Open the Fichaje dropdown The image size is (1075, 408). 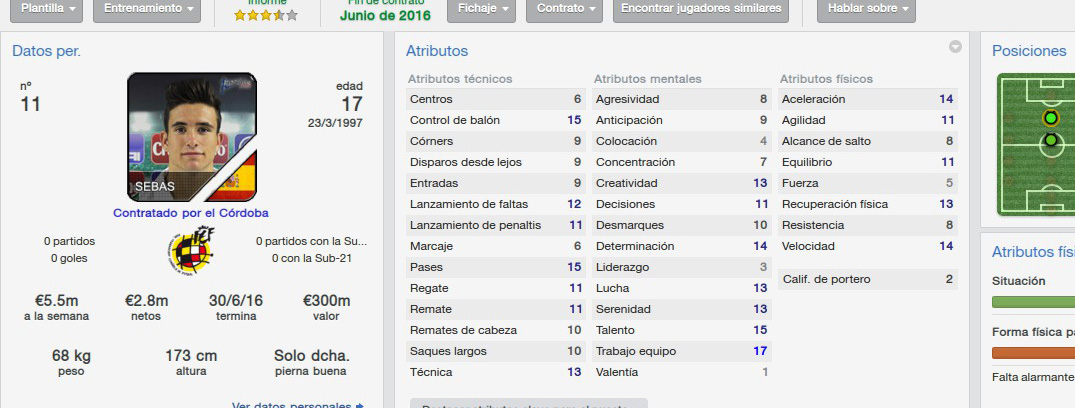click(481, 9)
